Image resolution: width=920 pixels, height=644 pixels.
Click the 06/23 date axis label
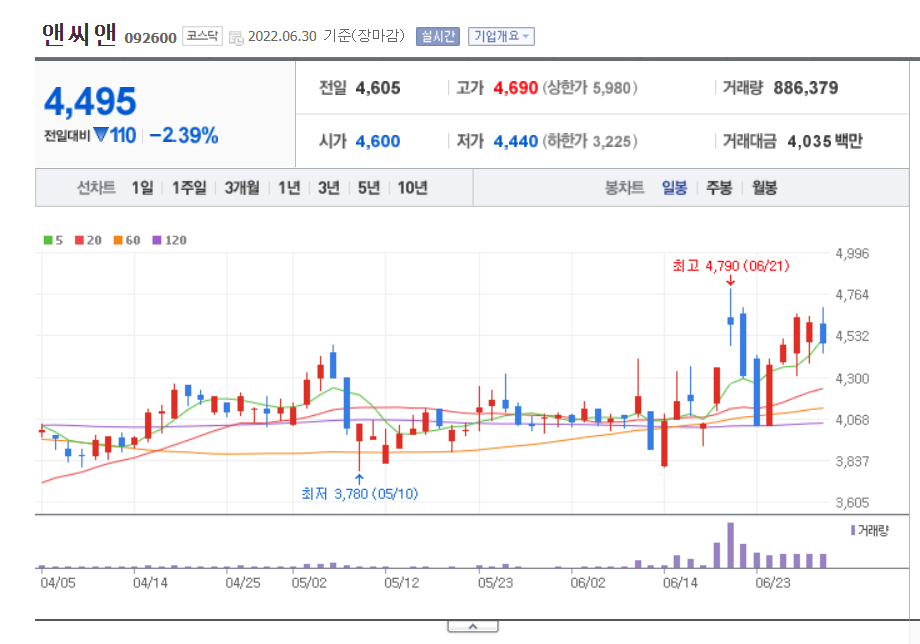click(x=773, y=583)
